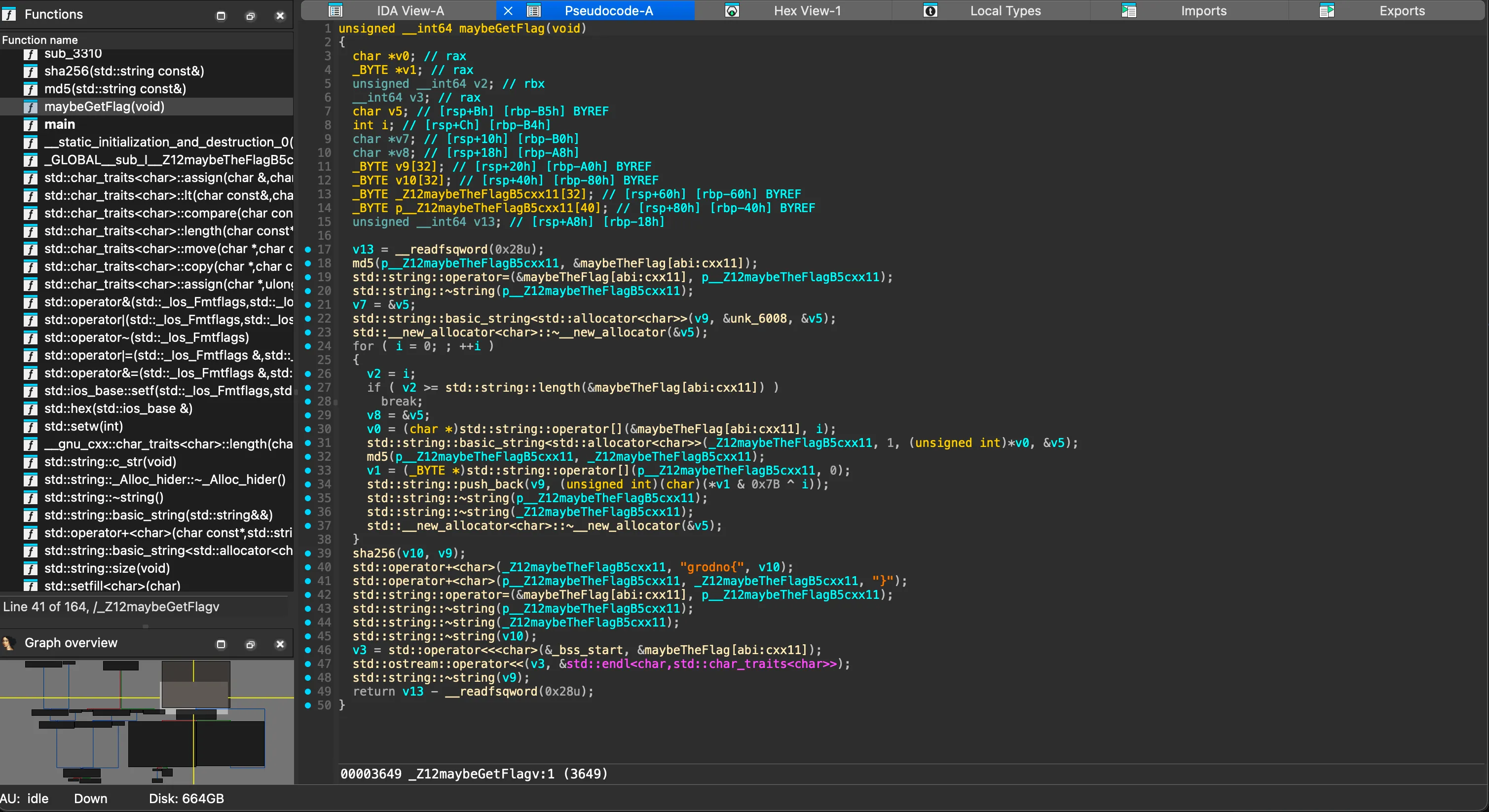
Task: Click the IDA View-A tab icon
Action: [335, 10]
